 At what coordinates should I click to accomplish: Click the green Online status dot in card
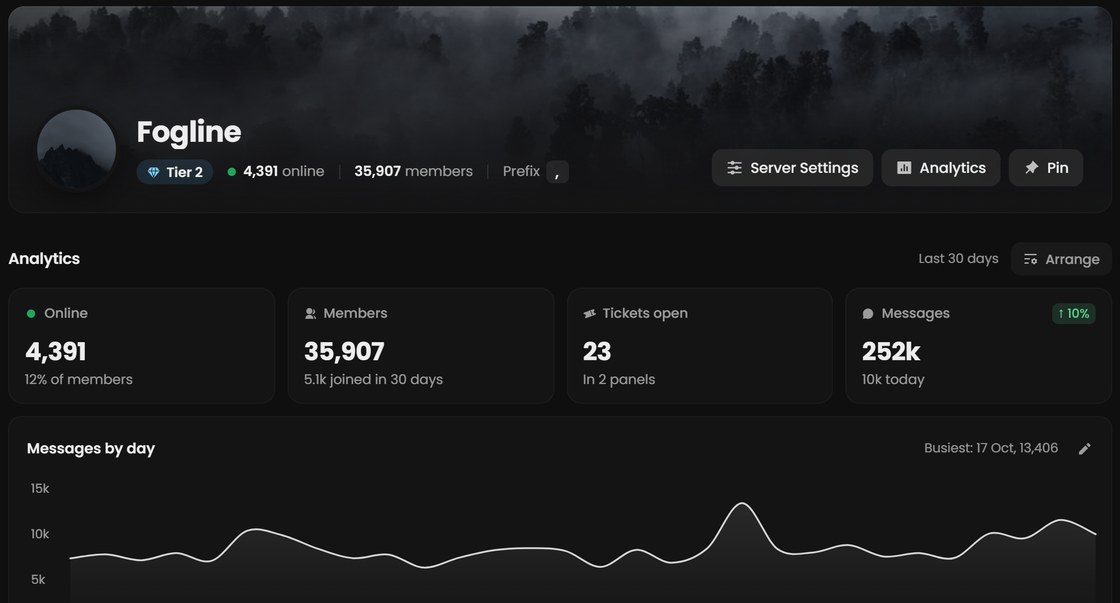click(x=31, y=314)
